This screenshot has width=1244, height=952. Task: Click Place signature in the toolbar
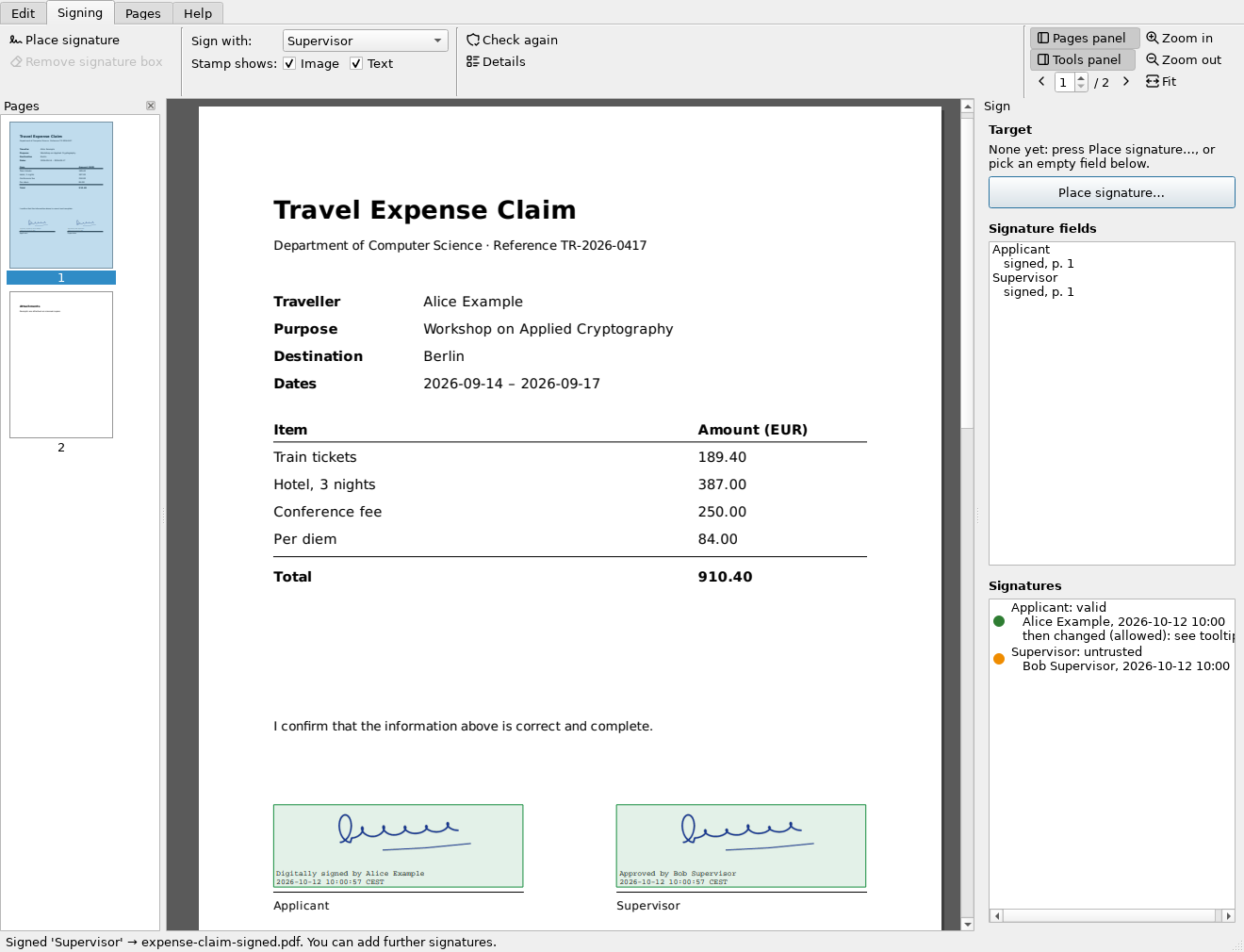pos(65,40)
